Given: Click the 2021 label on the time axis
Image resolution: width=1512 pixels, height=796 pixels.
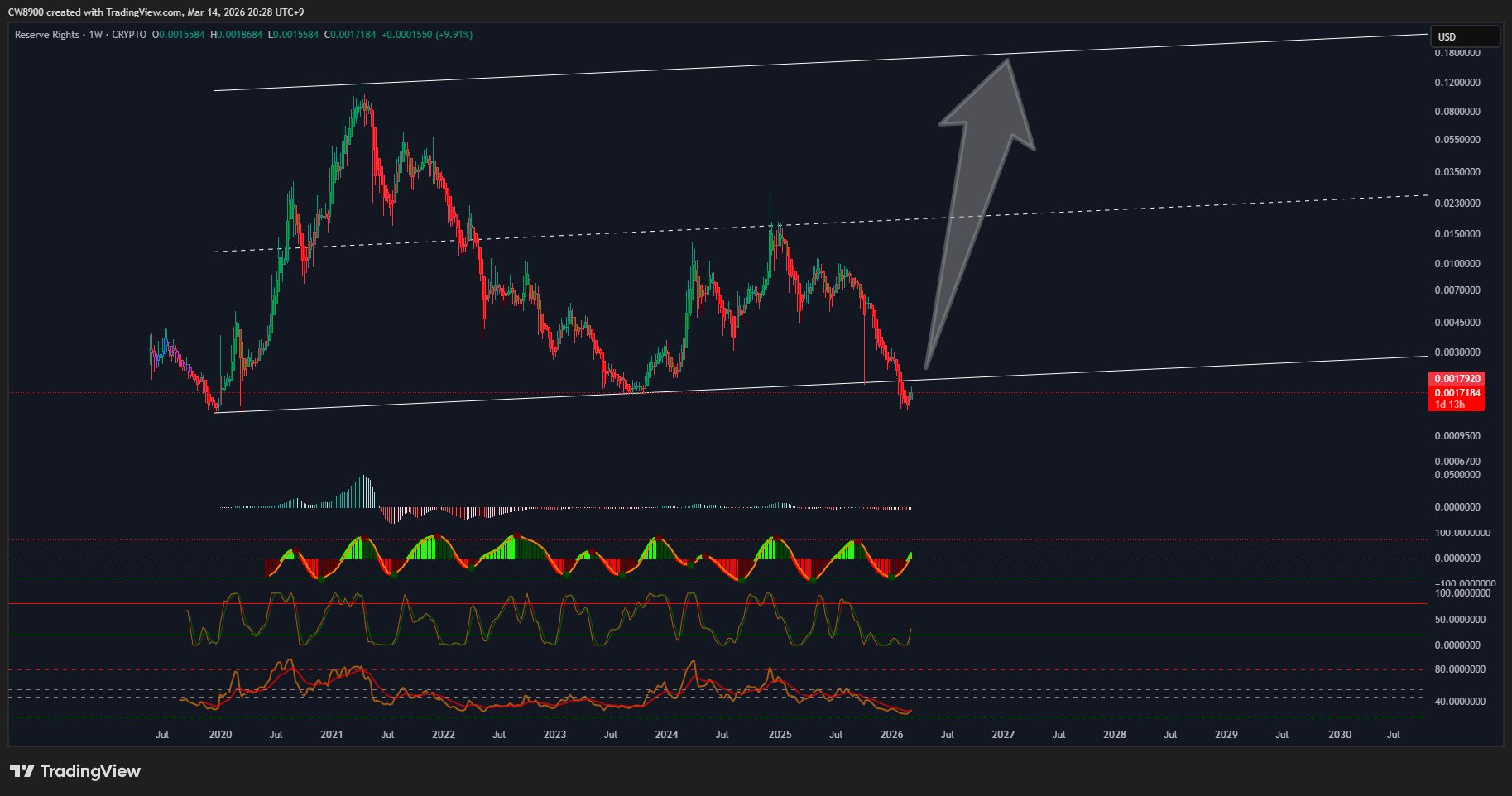Looking at the screenshot, I should click(332, 735).
